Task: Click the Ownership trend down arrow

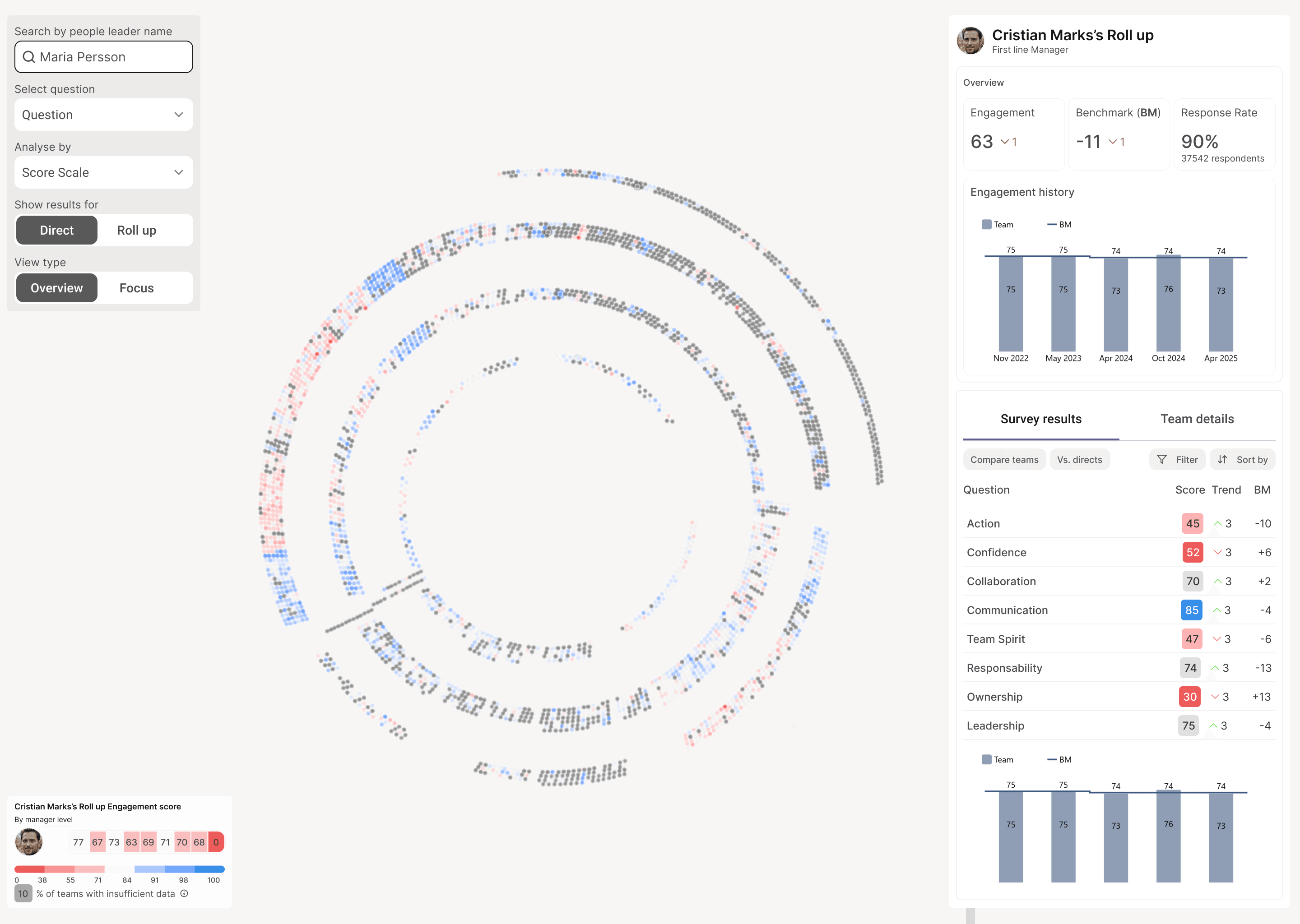Action: (1215, 697)
